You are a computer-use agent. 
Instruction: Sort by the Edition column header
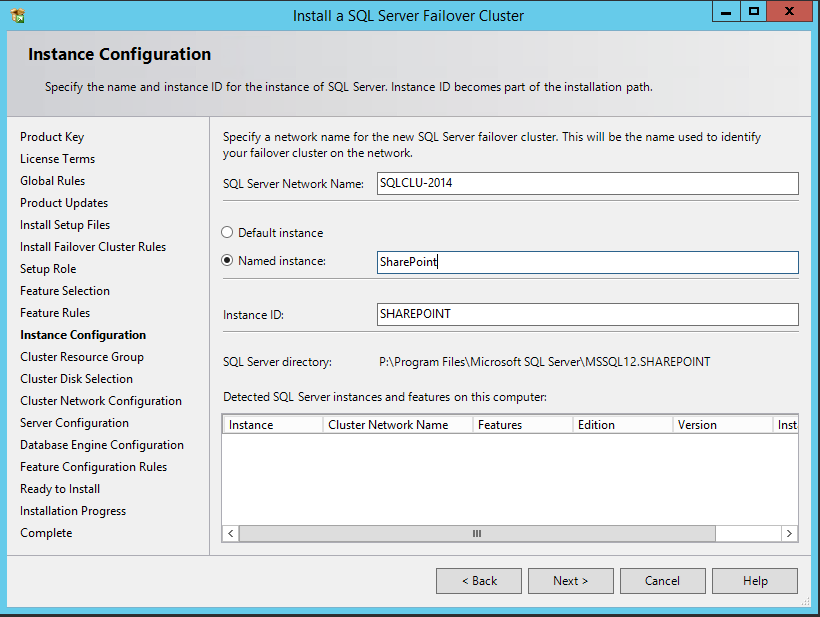(x=622, y=425)
